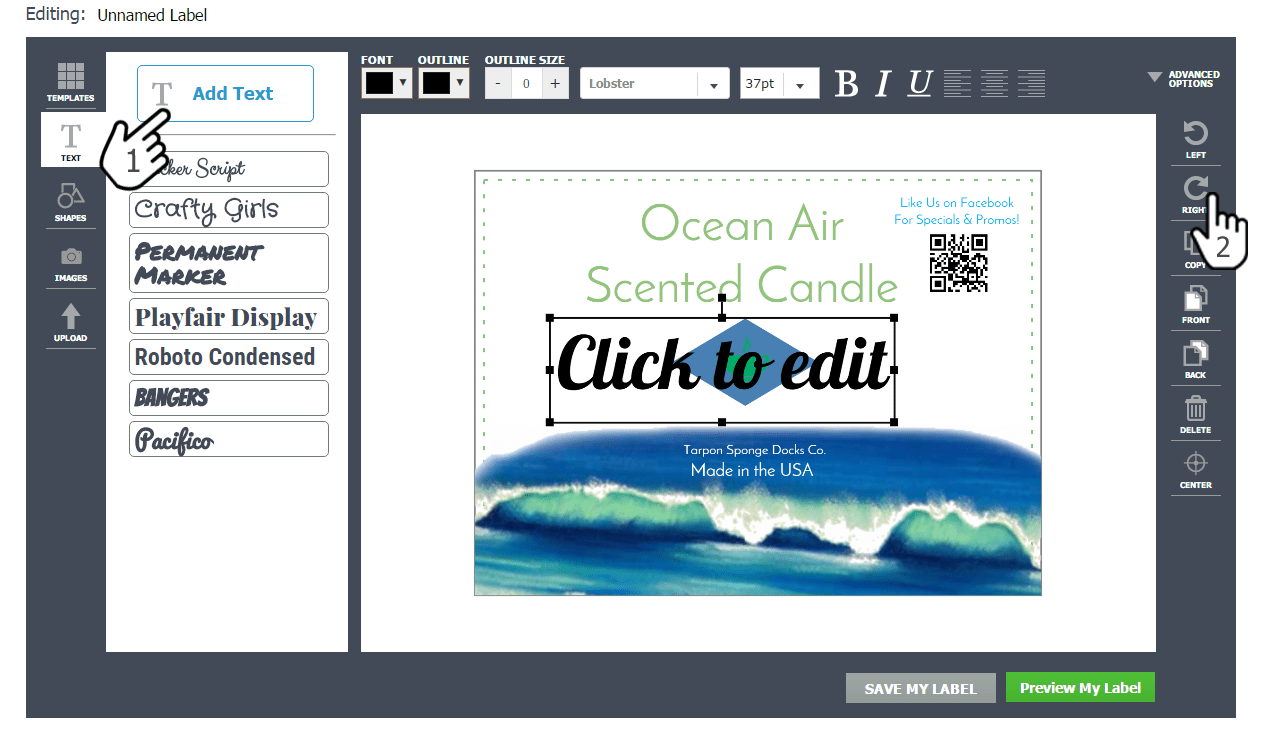The height and width of the screenshot is (734, 1268).
Task: Open the 37pt font size dropdown
Action: pos(802,83)
